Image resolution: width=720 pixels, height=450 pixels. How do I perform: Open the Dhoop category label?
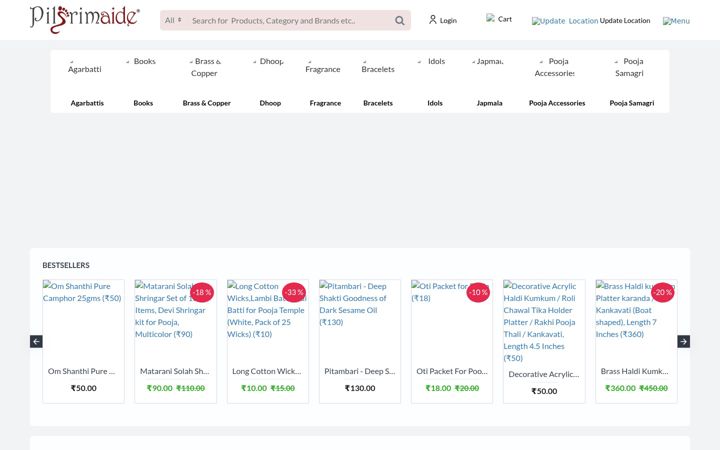270,103
